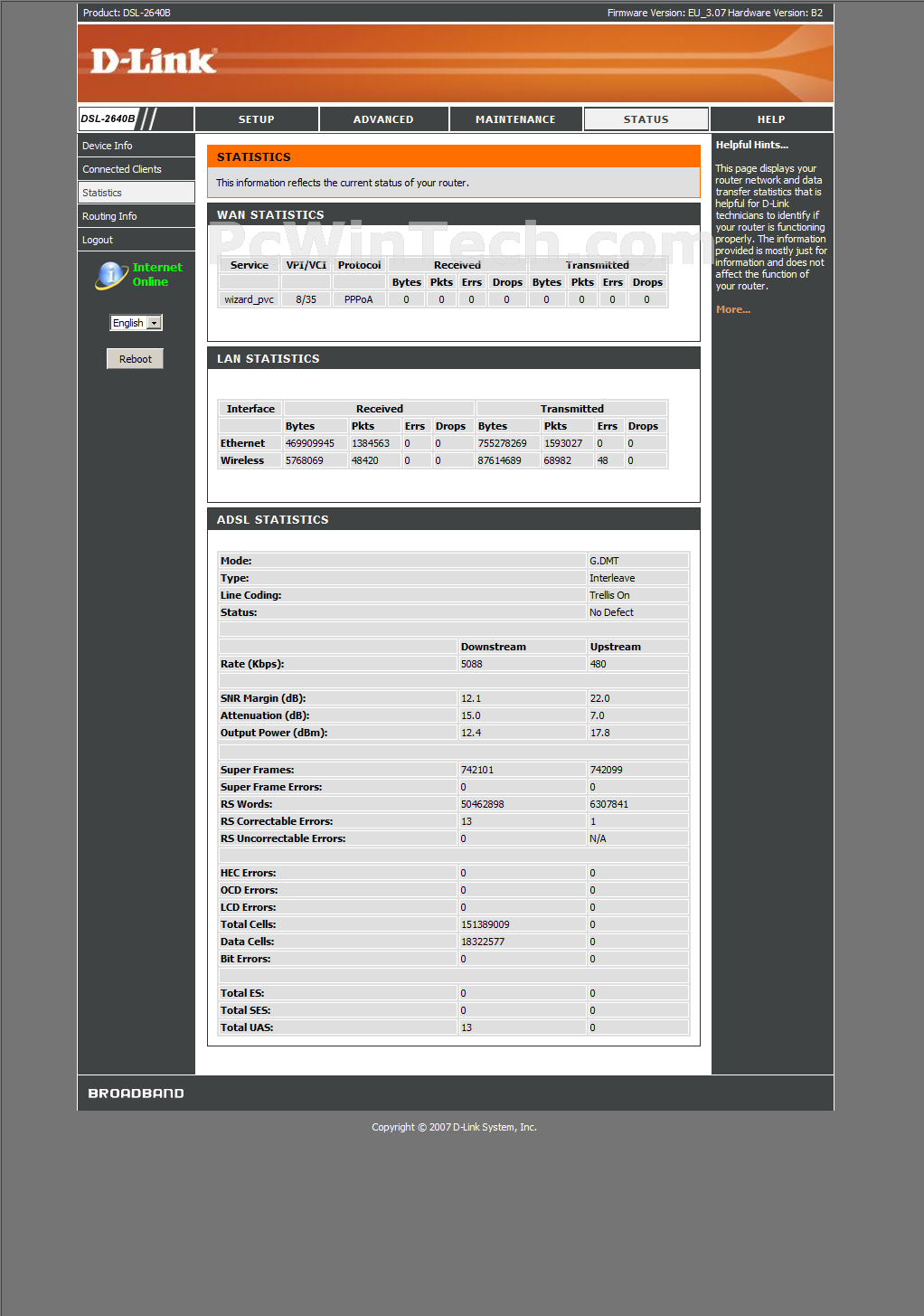Click the Ethernet interface row label
The width and height of the screenshot is (924, 1316).
click(243, 443)
